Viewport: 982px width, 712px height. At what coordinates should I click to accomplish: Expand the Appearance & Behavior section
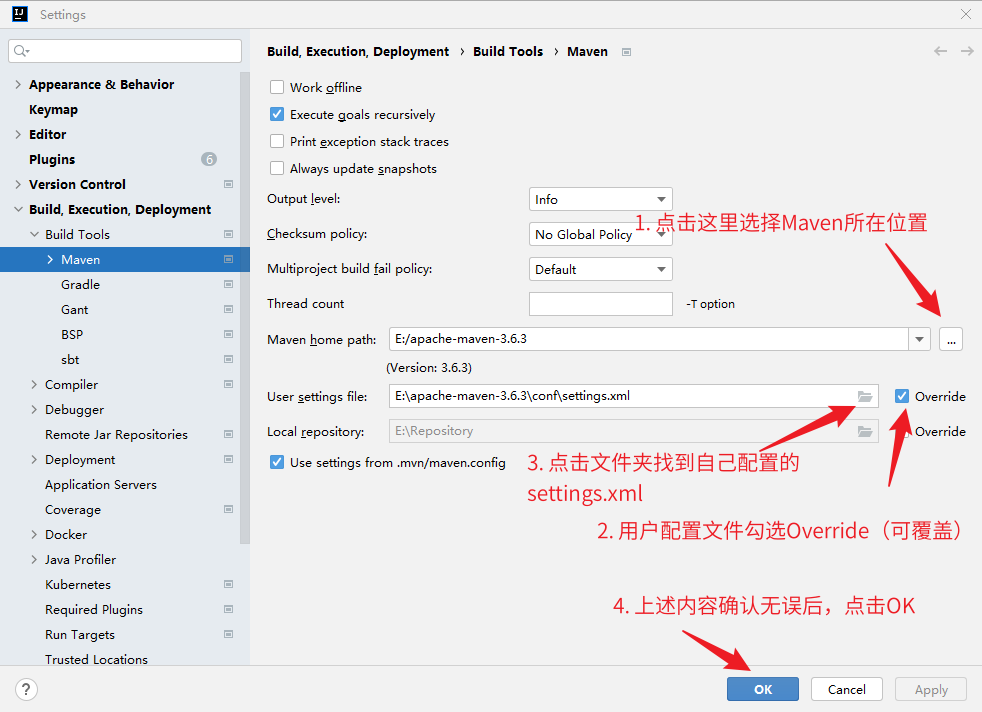point(18,85)
